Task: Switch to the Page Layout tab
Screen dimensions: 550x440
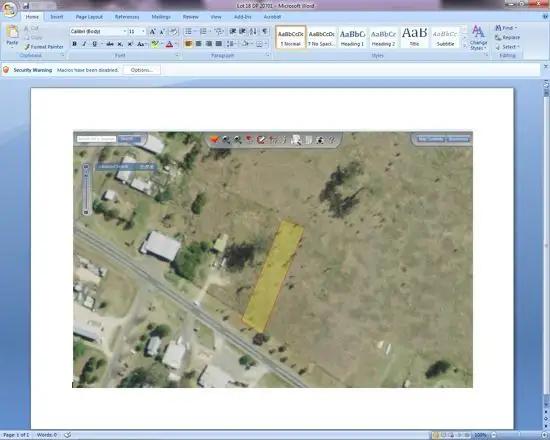Action: 89,17
